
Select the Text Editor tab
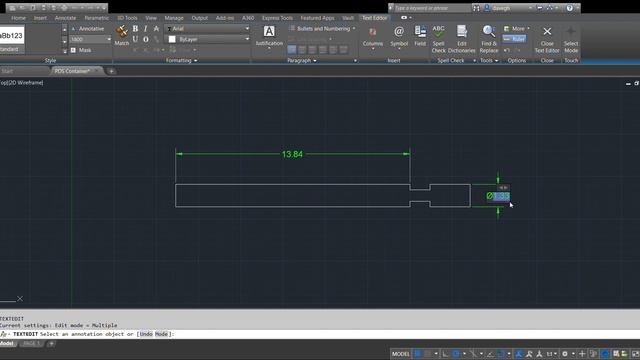[x=374, y=18]
